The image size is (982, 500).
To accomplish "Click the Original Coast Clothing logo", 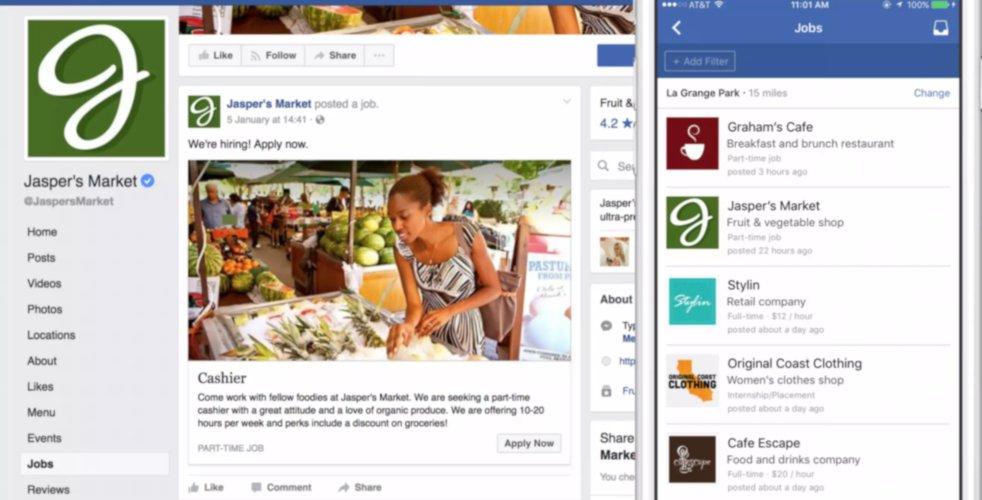I will click(x=692, y=380).
